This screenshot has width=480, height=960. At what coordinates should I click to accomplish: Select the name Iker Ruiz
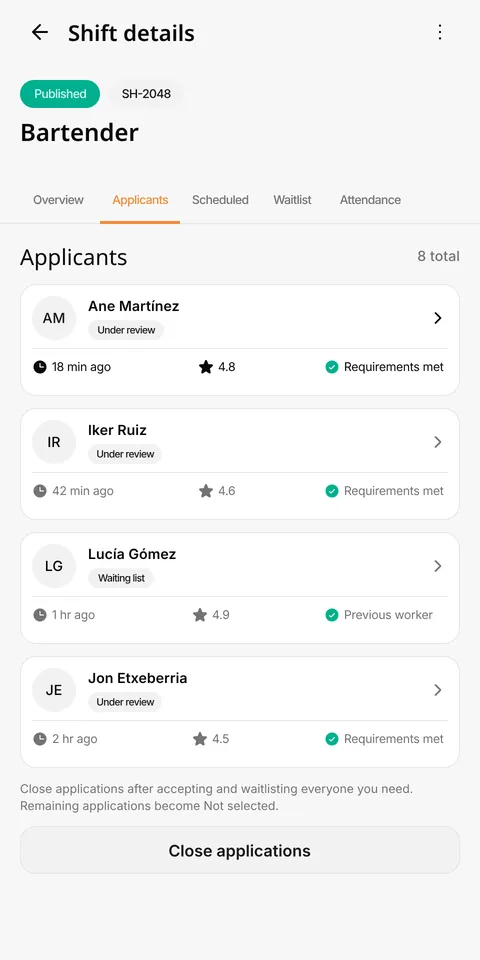pos(118,430)
